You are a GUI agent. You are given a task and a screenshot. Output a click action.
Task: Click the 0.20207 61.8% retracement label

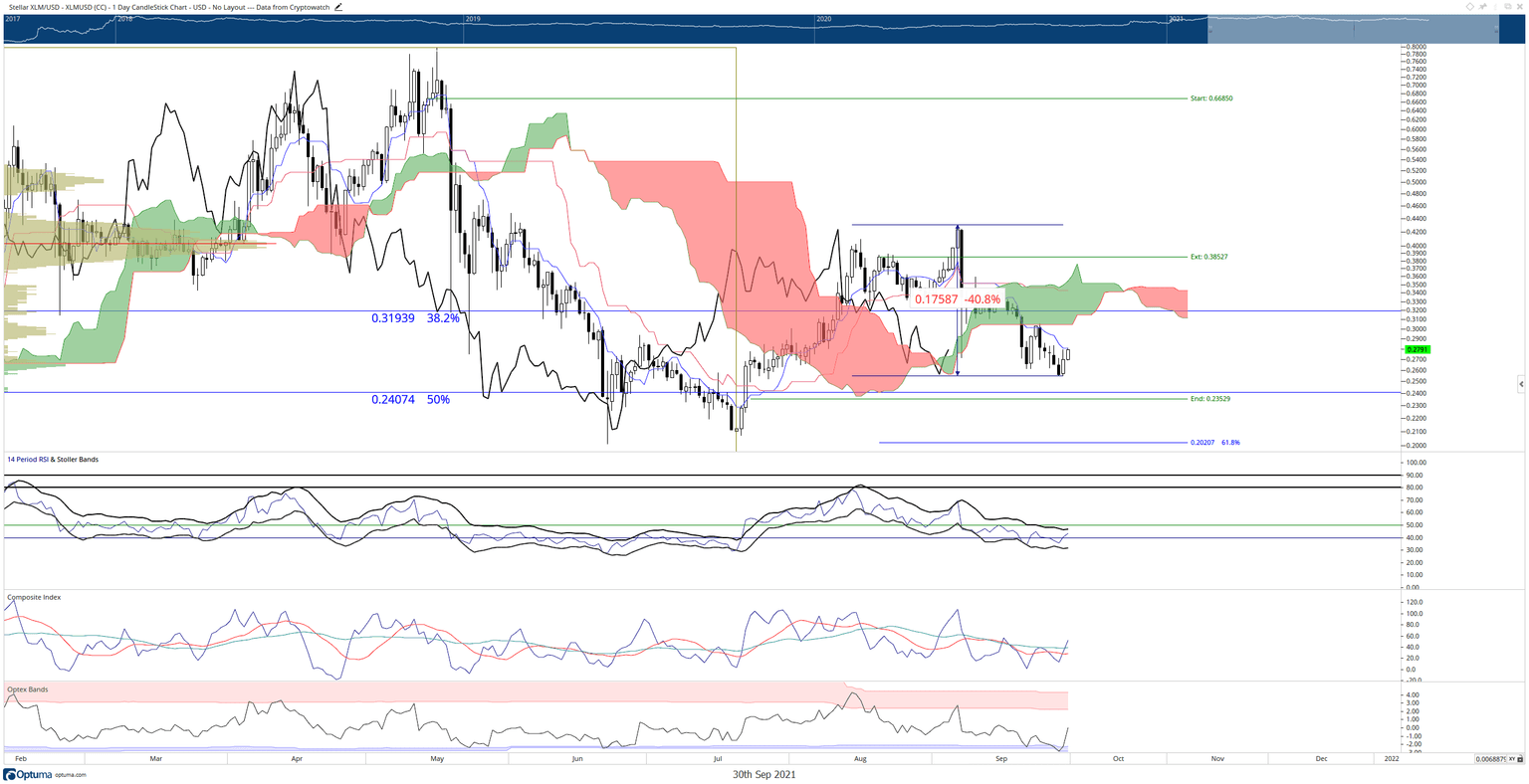click(x=1215, y=442)
